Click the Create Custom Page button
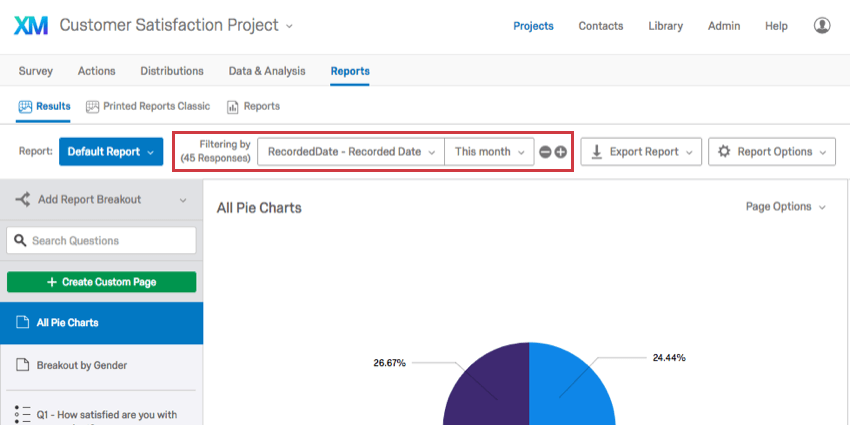 [101, 282]
